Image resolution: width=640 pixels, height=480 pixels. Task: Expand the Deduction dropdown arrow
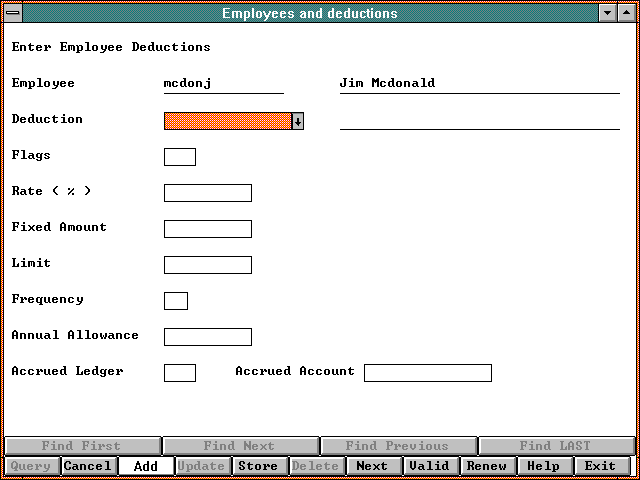[x=297, y=121]
